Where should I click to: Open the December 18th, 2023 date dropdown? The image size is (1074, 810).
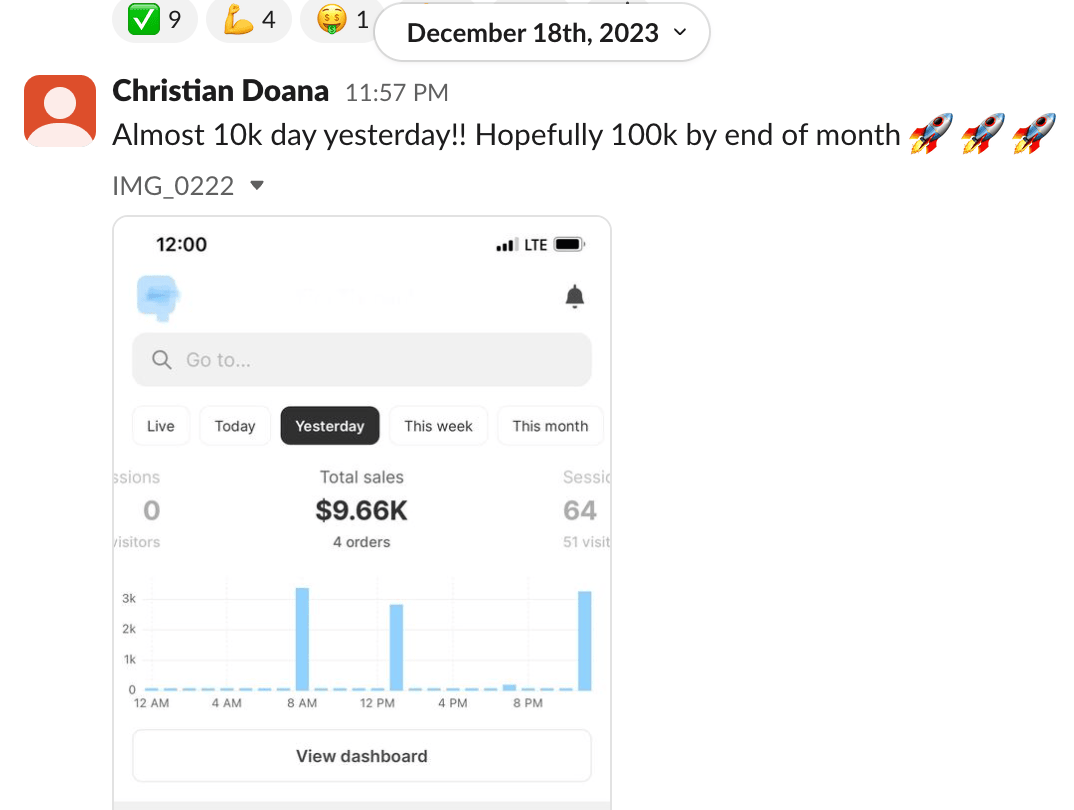click(542, 33)
